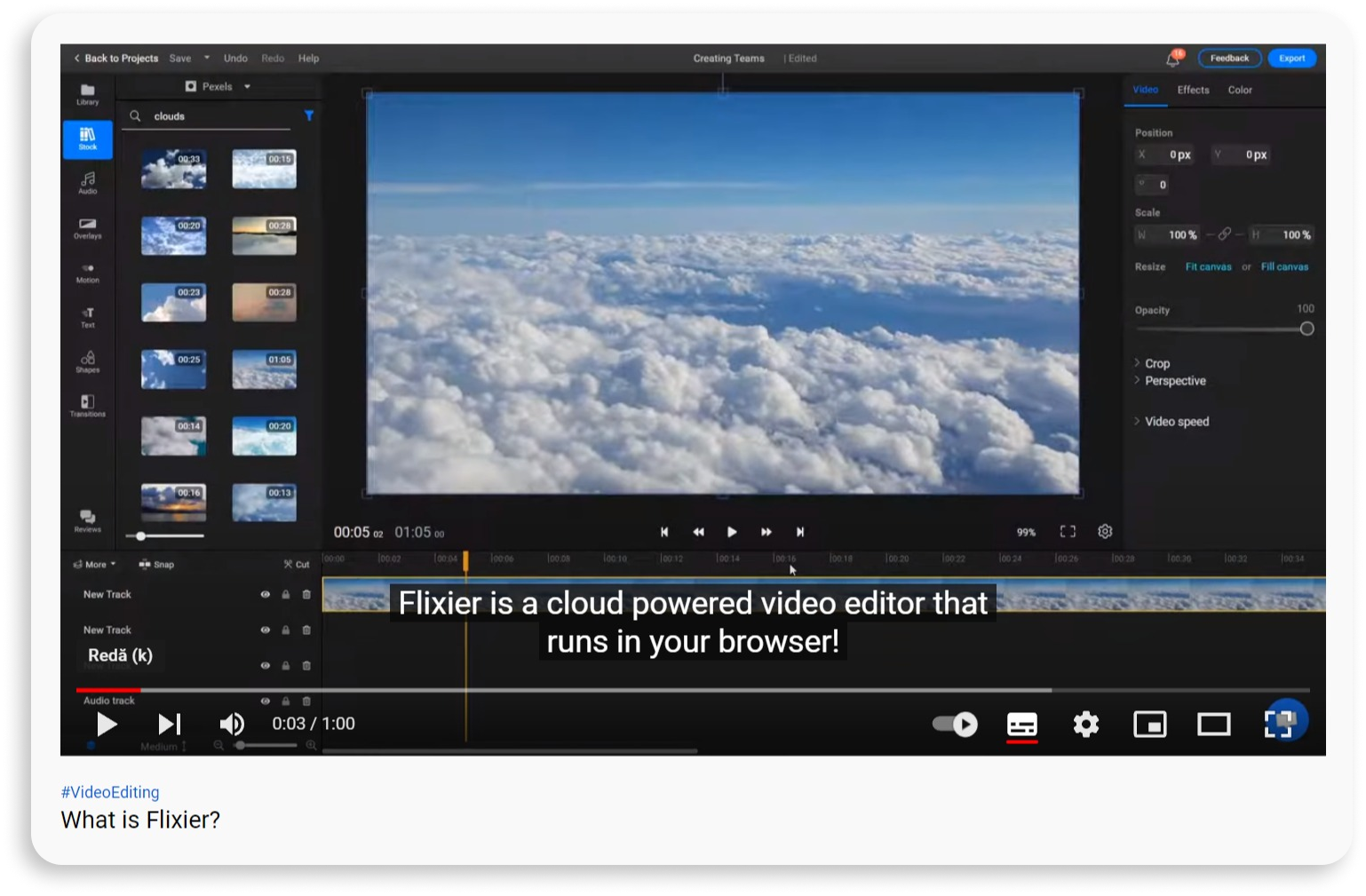
Task: Enable YouTube miniplayer mode
Action: click(x=1150, y=725)
